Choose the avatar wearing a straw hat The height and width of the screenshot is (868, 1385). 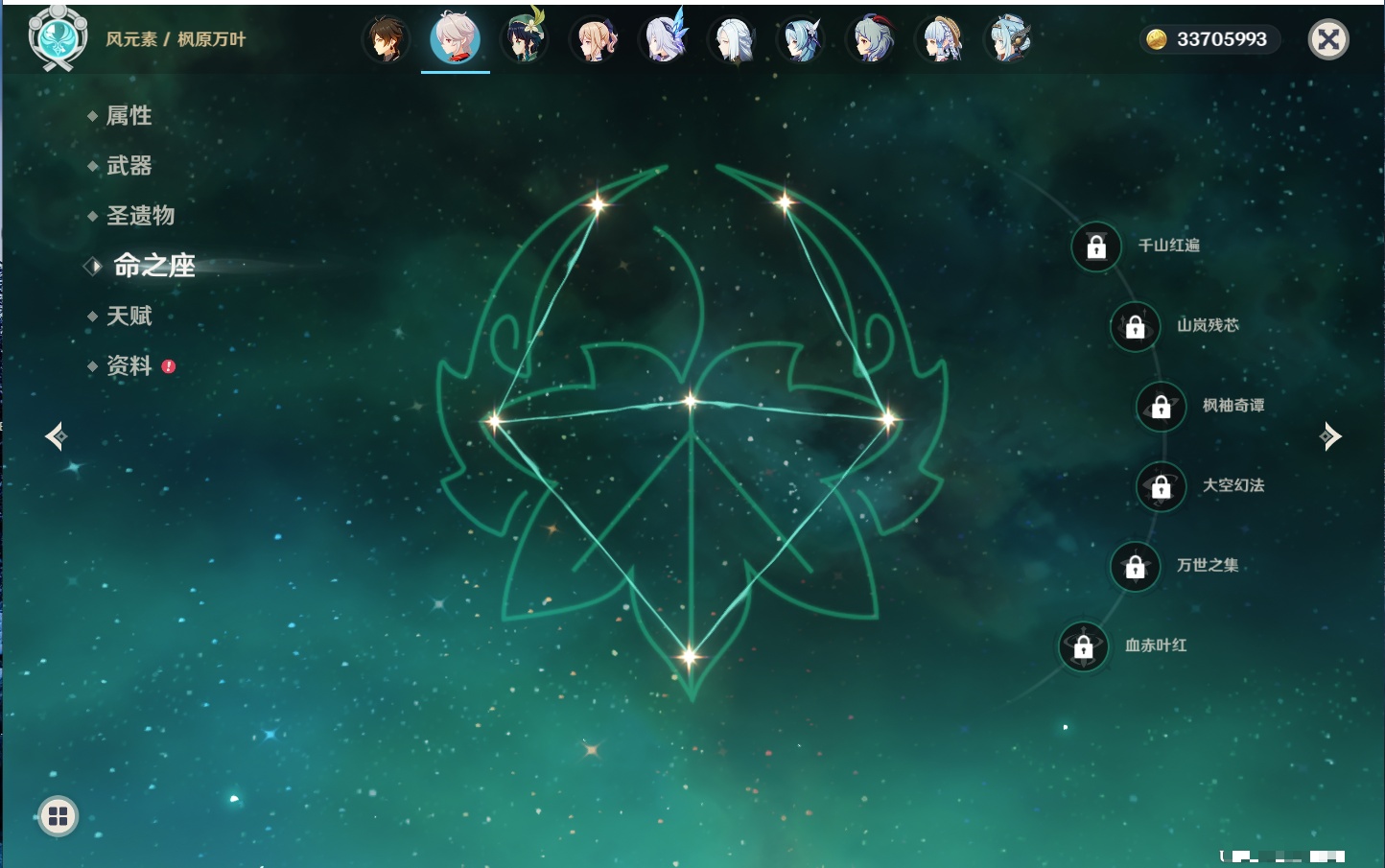(x=940, y=39)
